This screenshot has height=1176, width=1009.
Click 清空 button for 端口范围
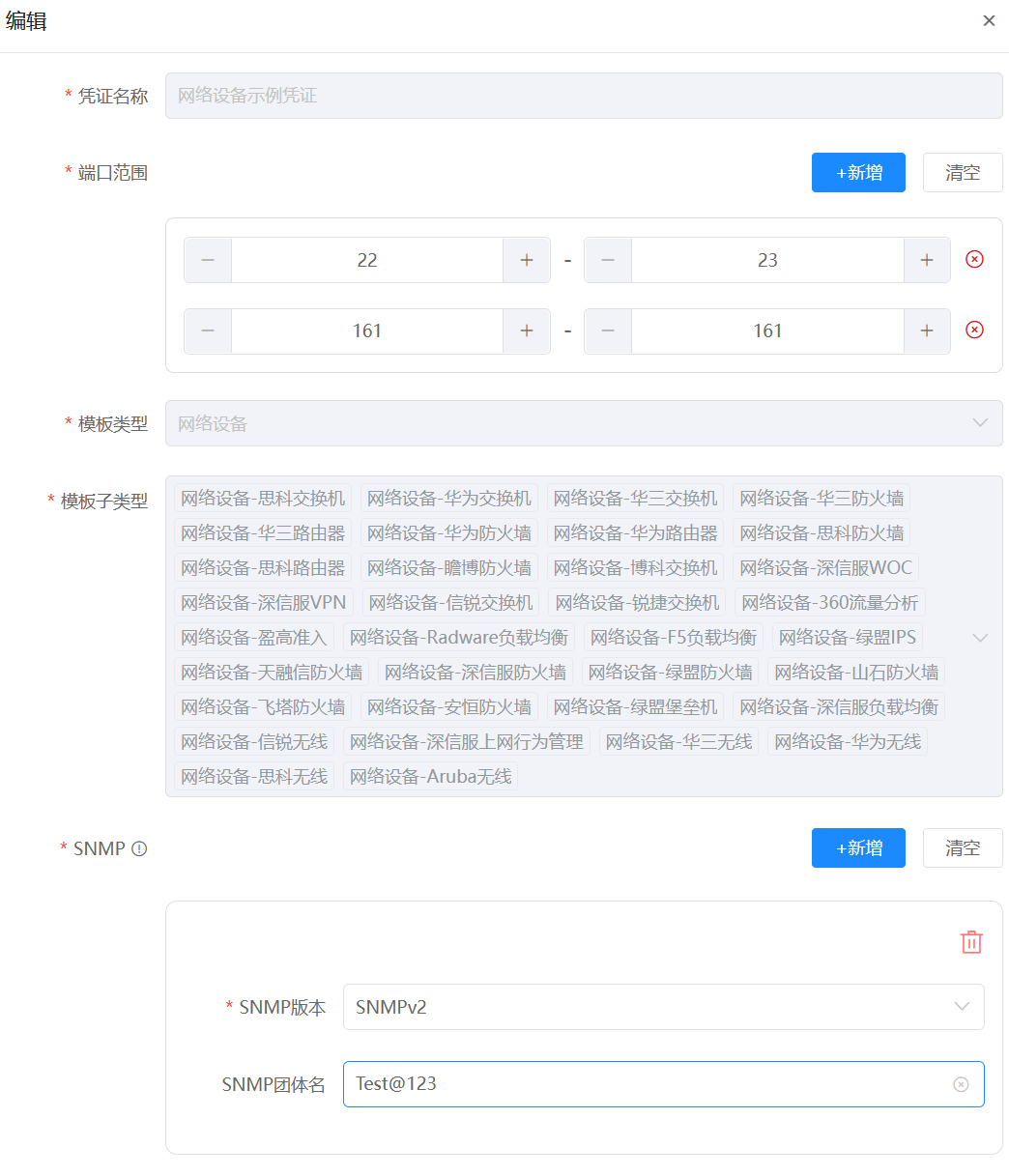click(x=963, y=172)
